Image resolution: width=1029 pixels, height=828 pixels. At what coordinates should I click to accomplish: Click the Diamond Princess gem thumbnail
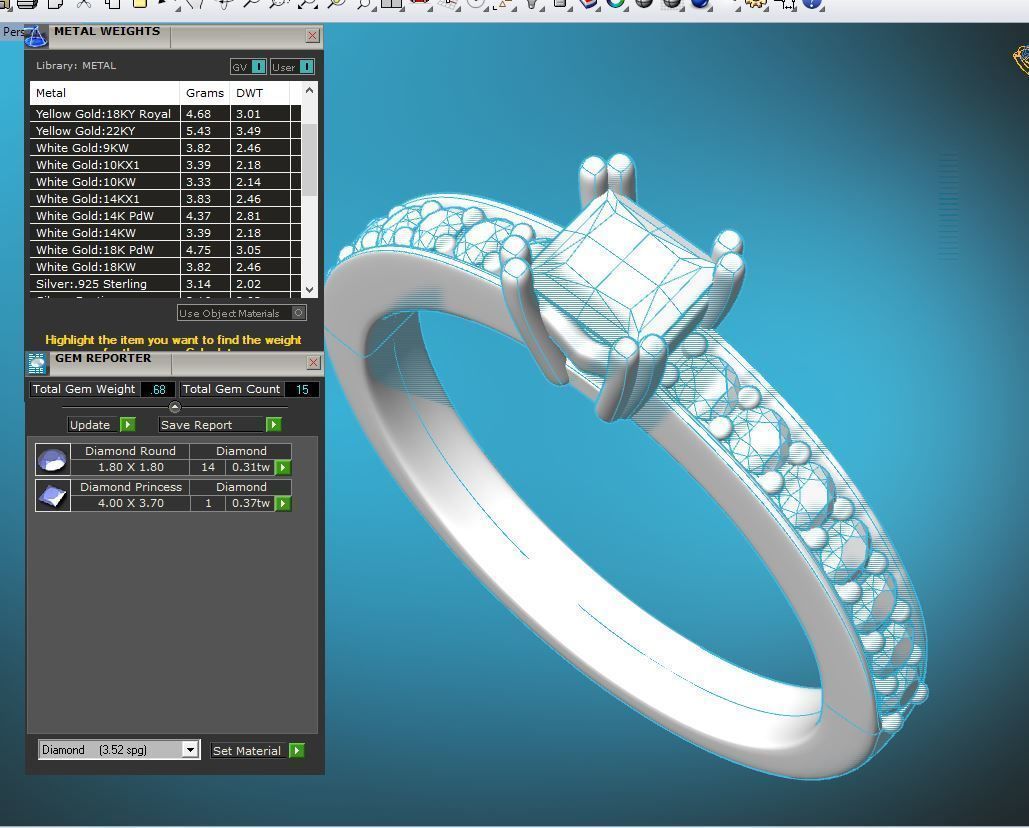[52, 495]
